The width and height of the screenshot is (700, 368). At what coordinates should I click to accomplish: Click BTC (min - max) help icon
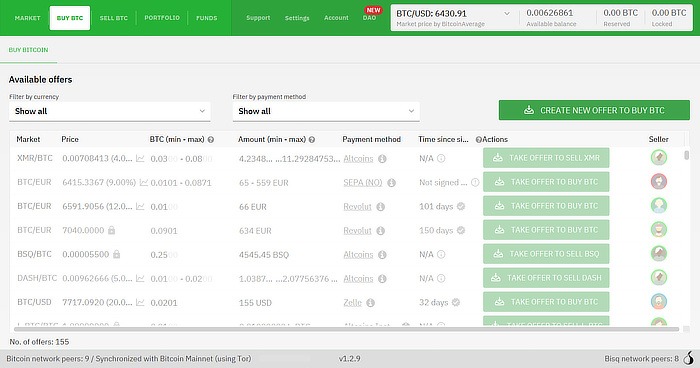tap(211, 140)
